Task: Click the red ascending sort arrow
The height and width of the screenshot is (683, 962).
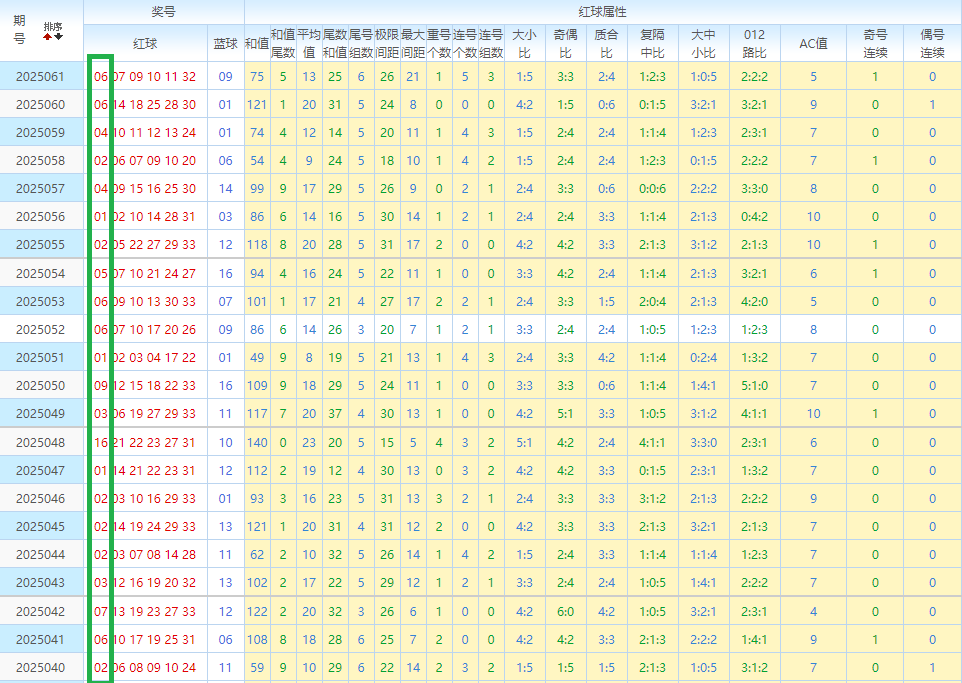Action: (46, 37)
